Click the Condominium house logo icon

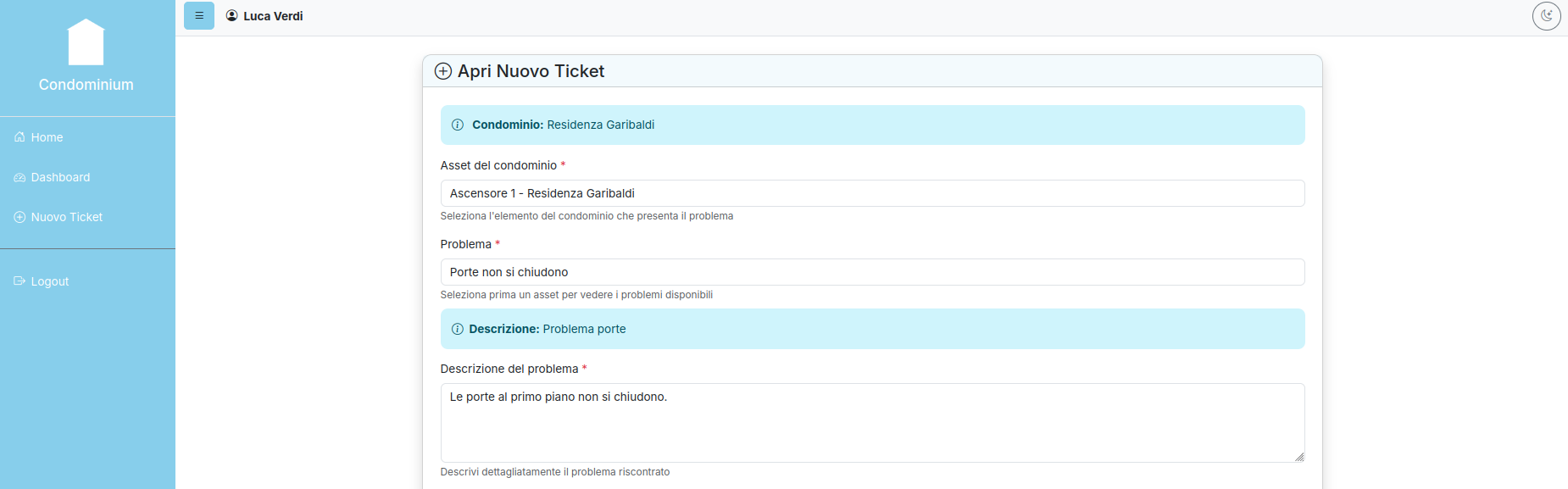click(x=86, y=42)
